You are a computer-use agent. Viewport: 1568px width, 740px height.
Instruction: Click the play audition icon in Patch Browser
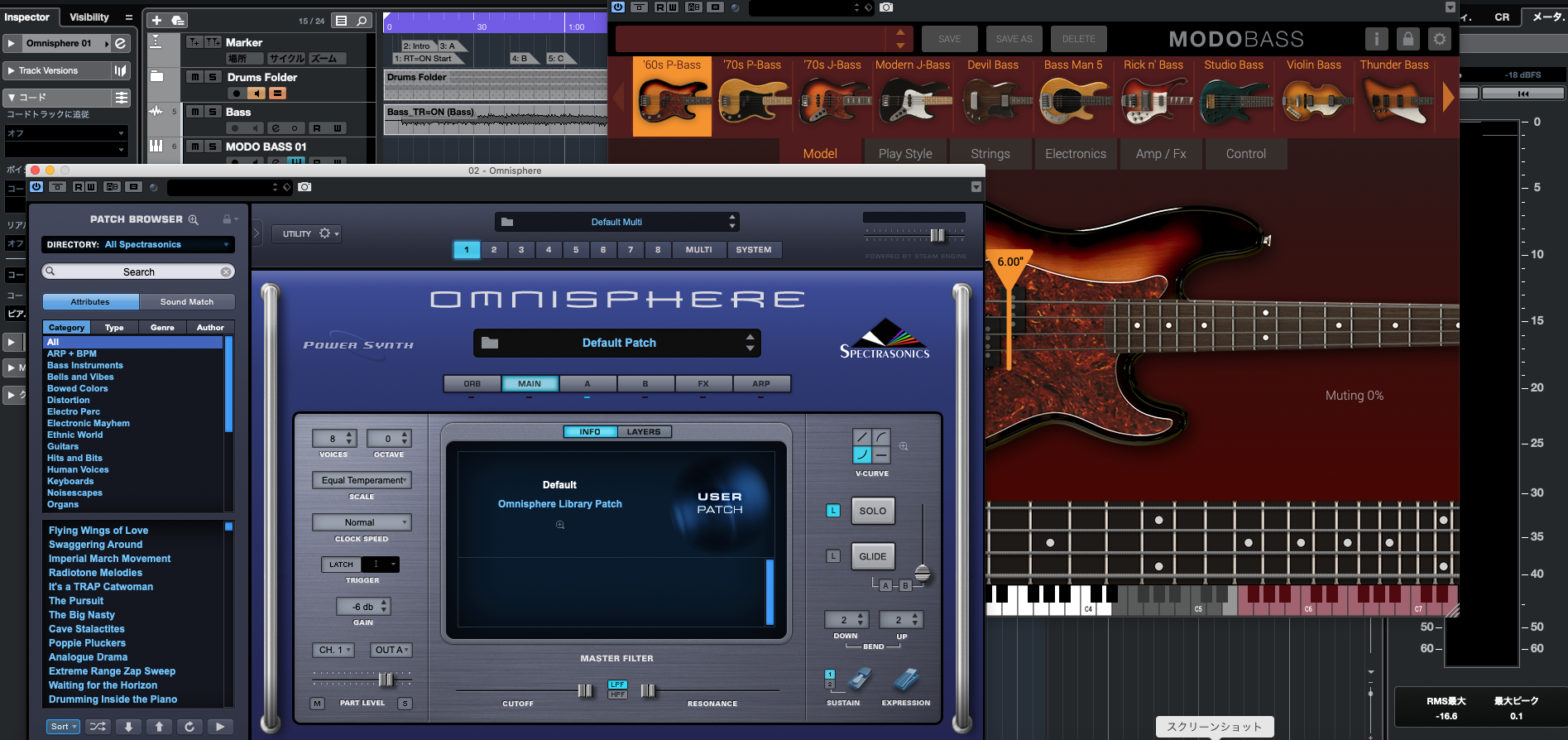click(219, 727)
